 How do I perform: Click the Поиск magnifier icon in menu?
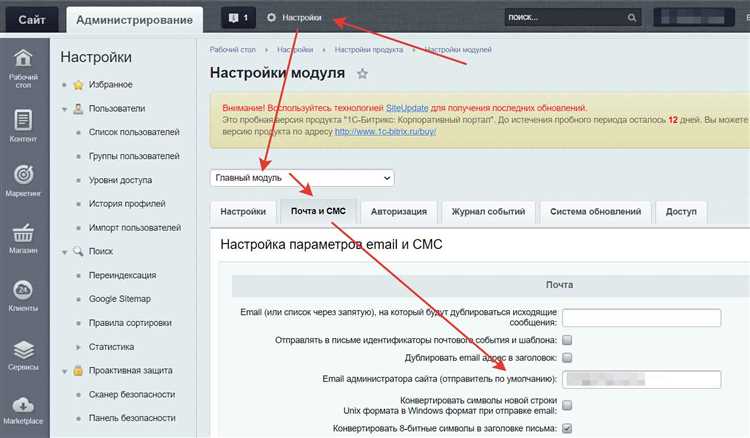point(78,251)
